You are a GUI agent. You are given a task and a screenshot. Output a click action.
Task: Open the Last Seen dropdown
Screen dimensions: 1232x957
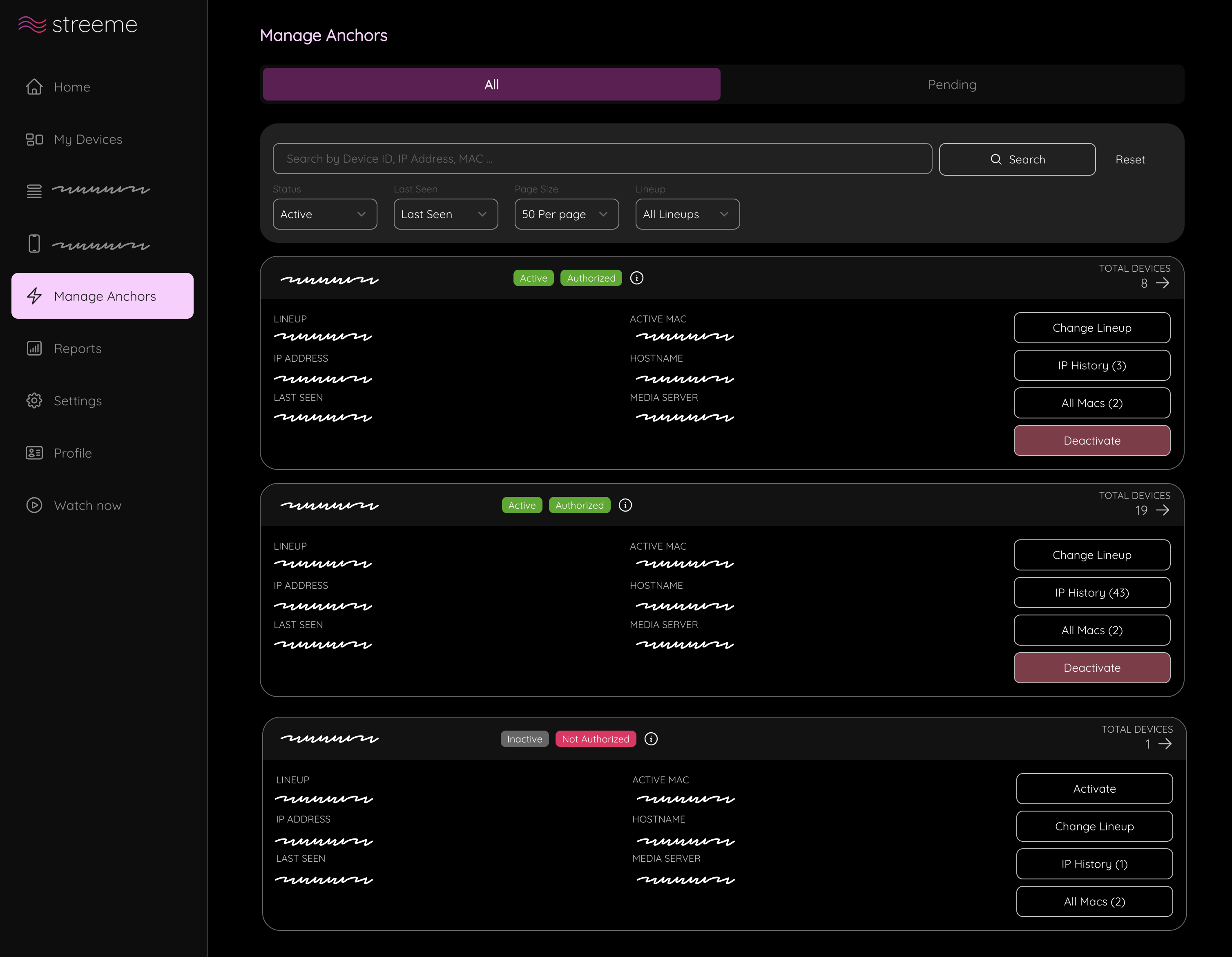(446, 215)
